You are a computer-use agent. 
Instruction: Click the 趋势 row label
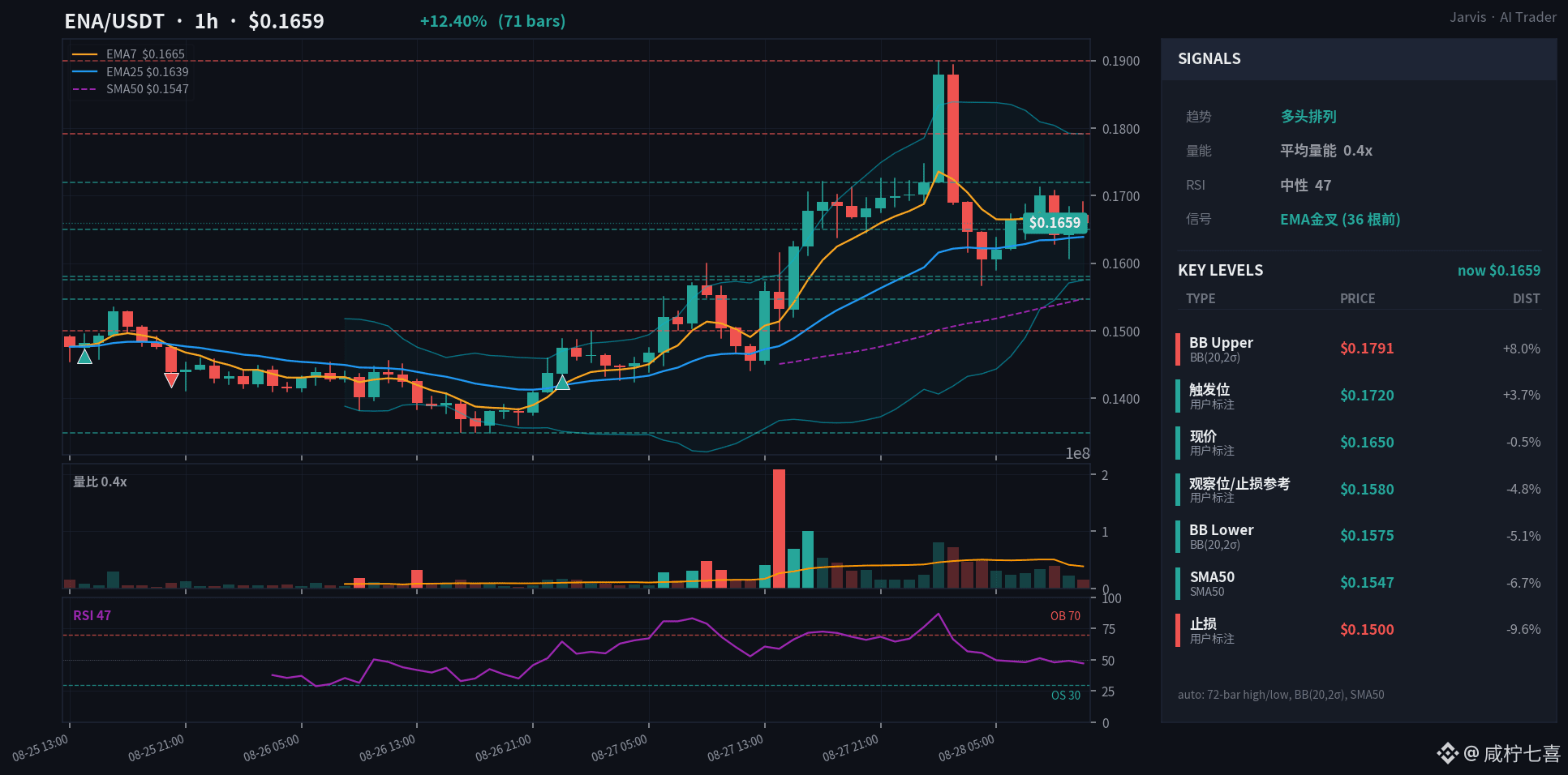coord(1198,117)
